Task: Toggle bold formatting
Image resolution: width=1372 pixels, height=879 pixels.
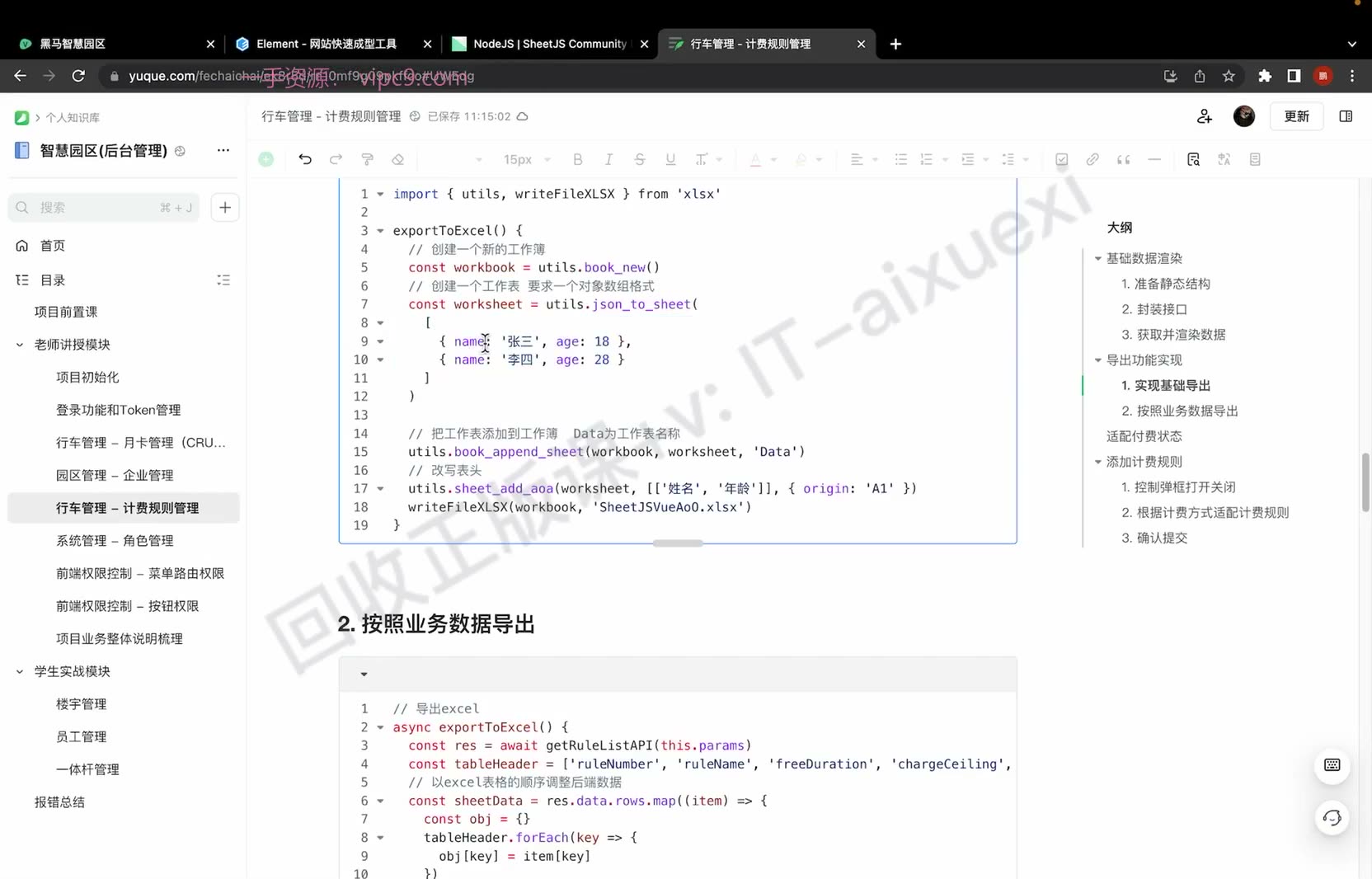Action: pyautogui.click(x=577, y=159)
